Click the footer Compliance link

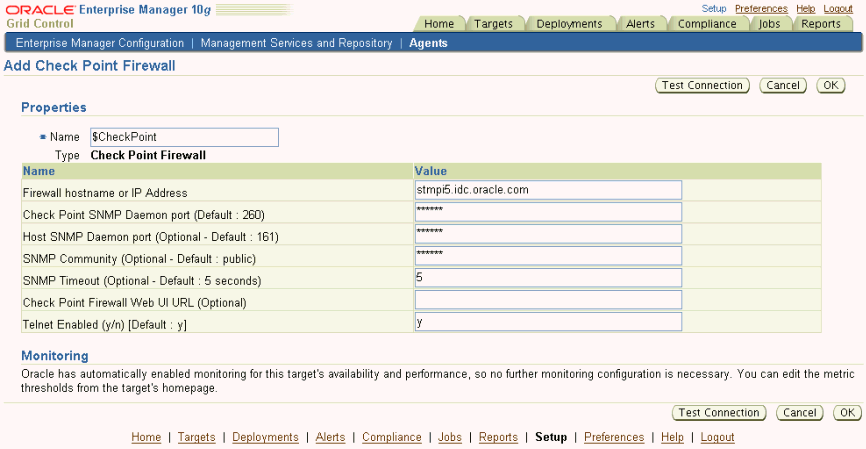coord(392,437)
